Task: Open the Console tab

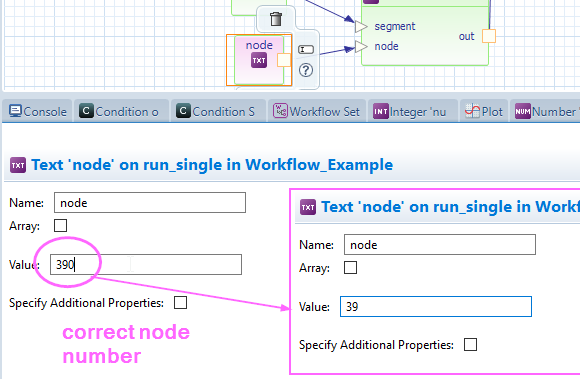Action: [38, 111]
